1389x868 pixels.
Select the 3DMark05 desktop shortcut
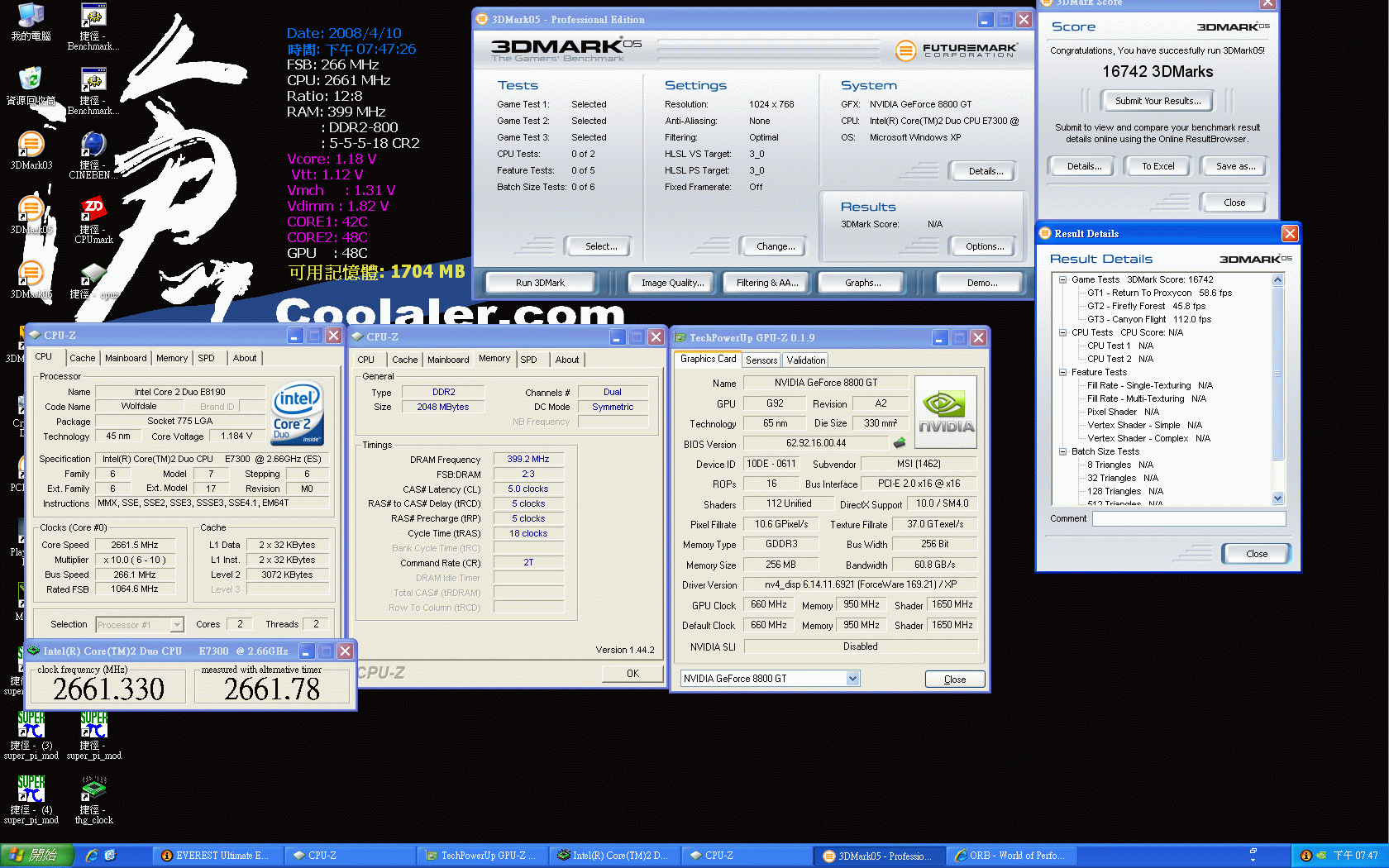(x=31, y=215)
